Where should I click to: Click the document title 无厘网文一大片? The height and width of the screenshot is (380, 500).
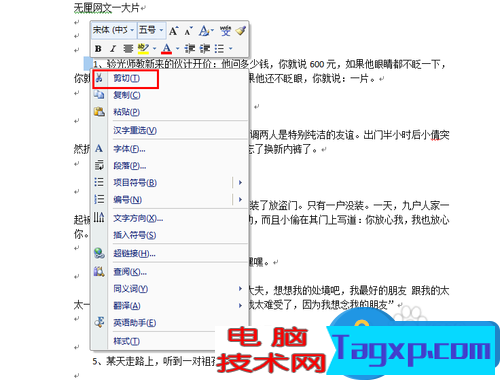(x=106, y=8)
